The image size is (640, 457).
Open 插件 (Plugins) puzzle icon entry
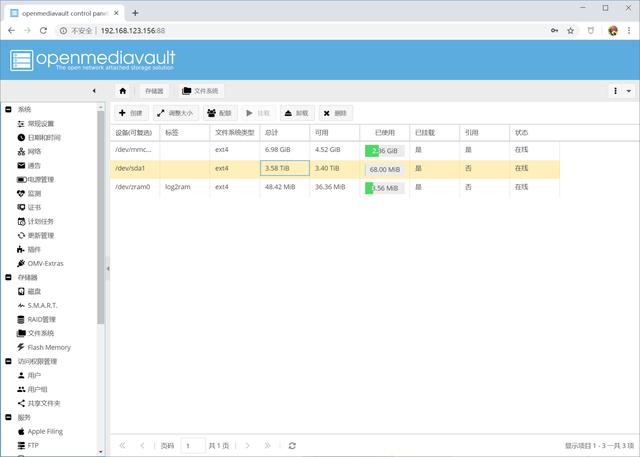[x=29, y=249]
